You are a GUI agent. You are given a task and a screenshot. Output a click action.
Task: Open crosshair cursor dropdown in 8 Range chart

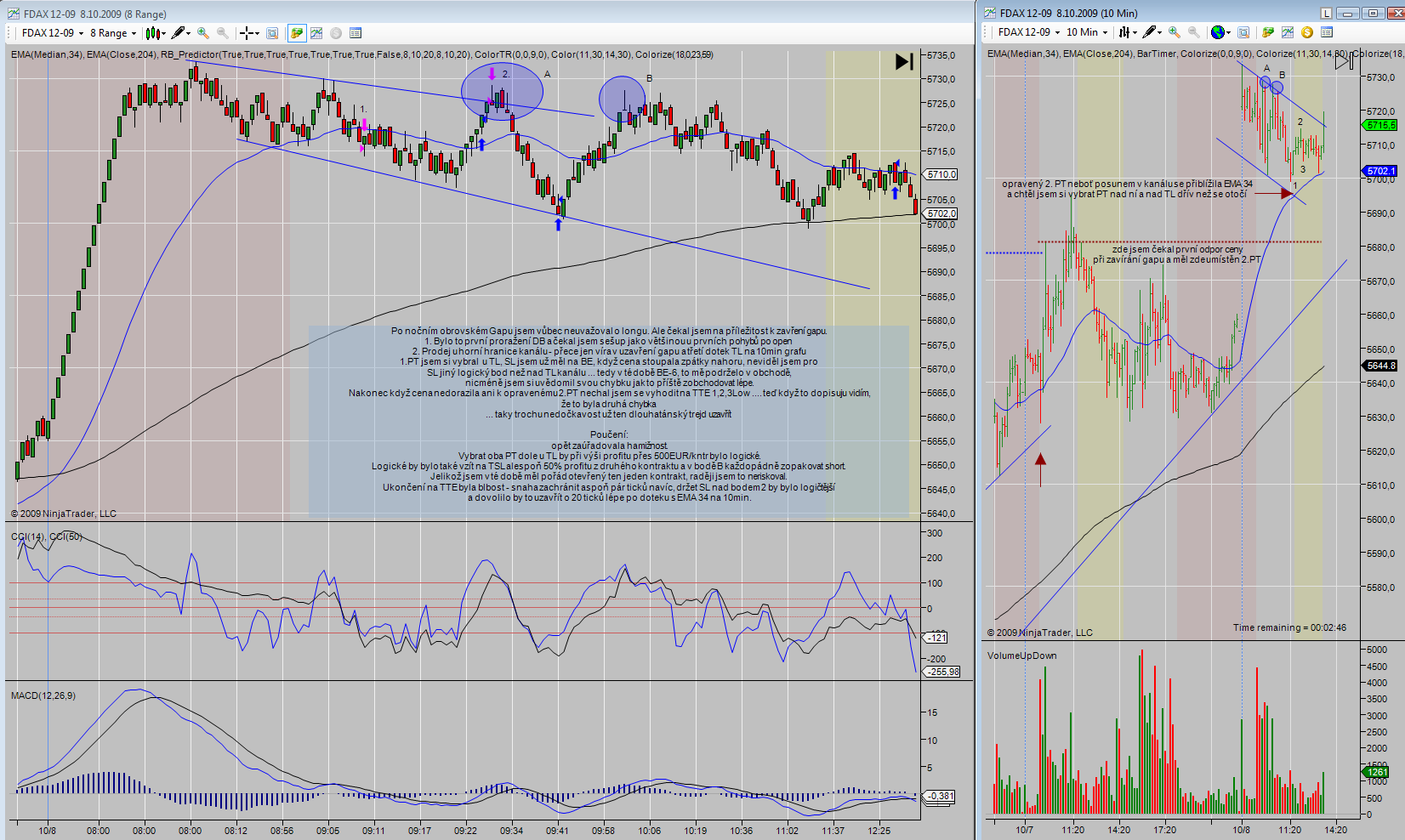249,33
